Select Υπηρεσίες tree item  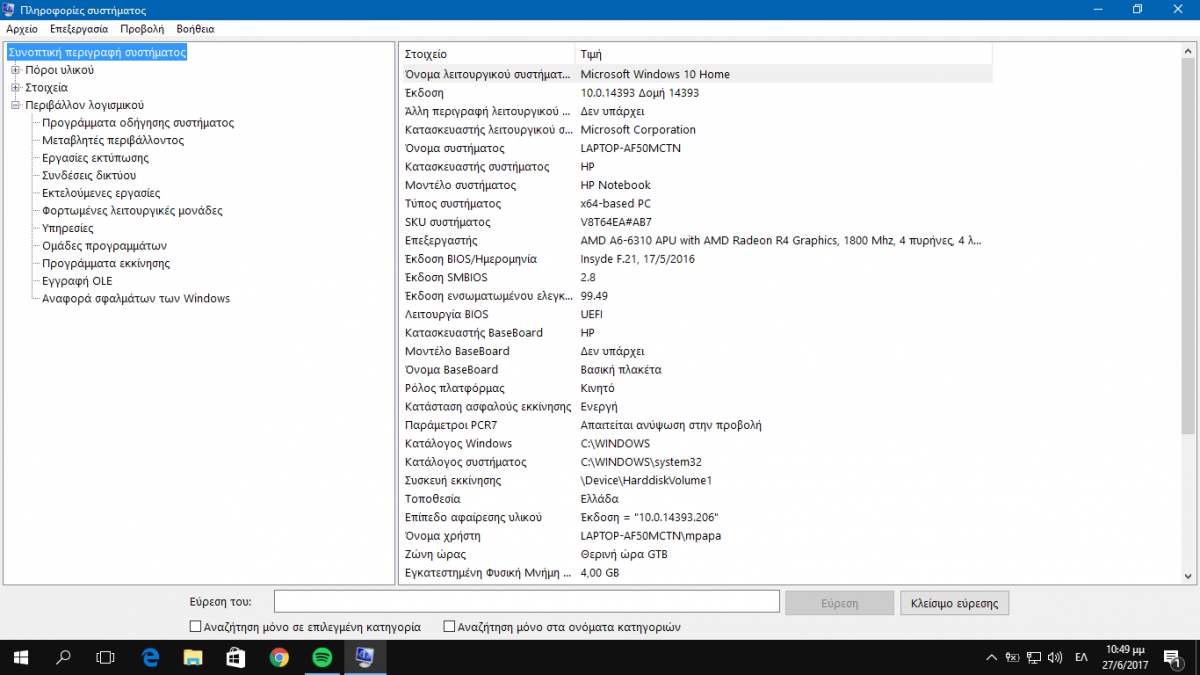(68, 228)
